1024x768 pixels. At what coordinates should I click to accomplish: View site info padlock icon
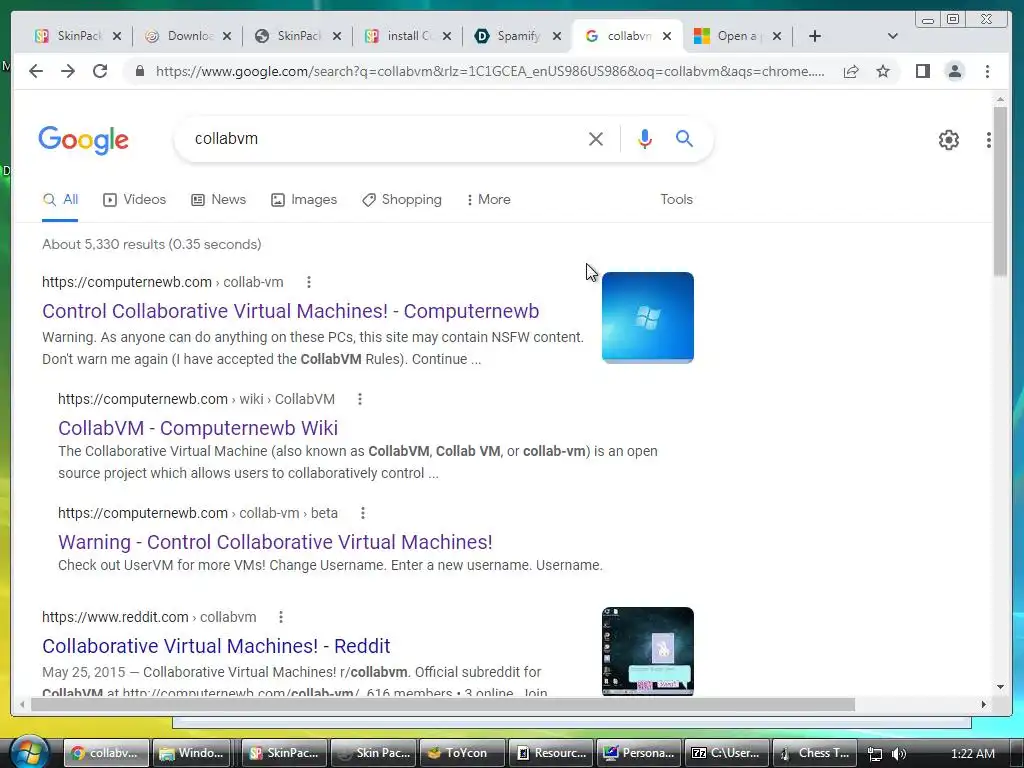[x=139, y=71]
